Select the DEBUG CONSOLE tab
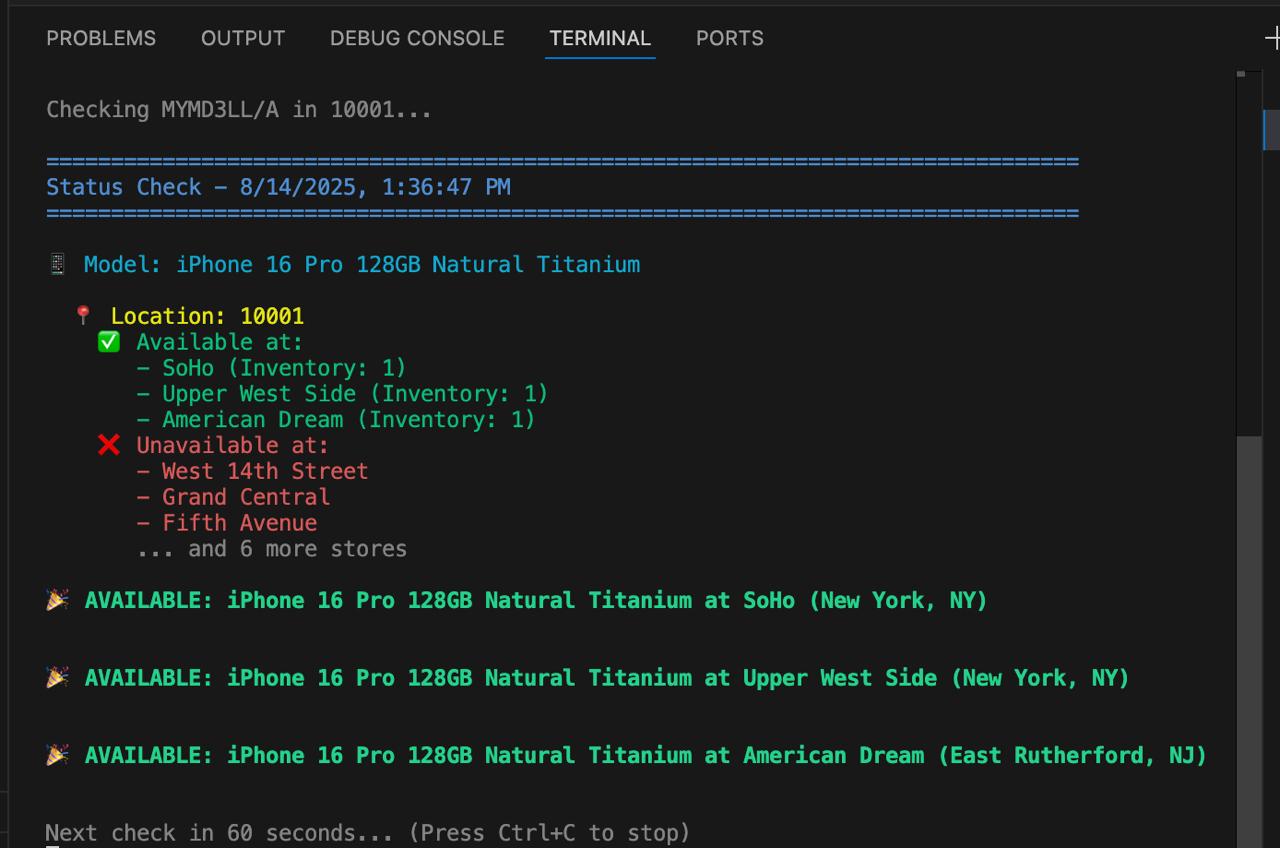This screenshot has width=1280, height=848. click(417, 38)
